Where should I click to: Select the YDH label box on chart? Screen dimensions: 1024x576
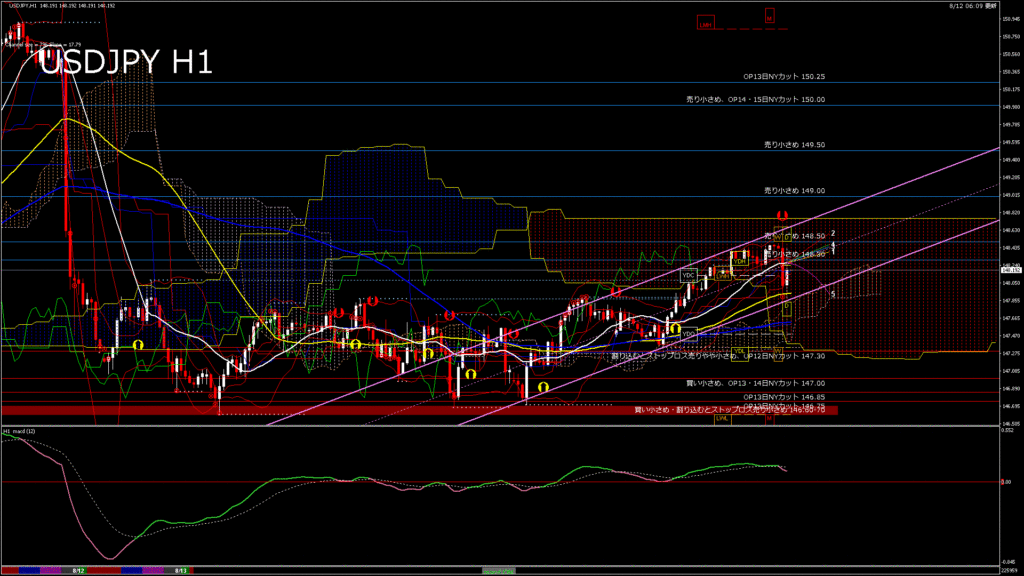(x=740, y=262)
